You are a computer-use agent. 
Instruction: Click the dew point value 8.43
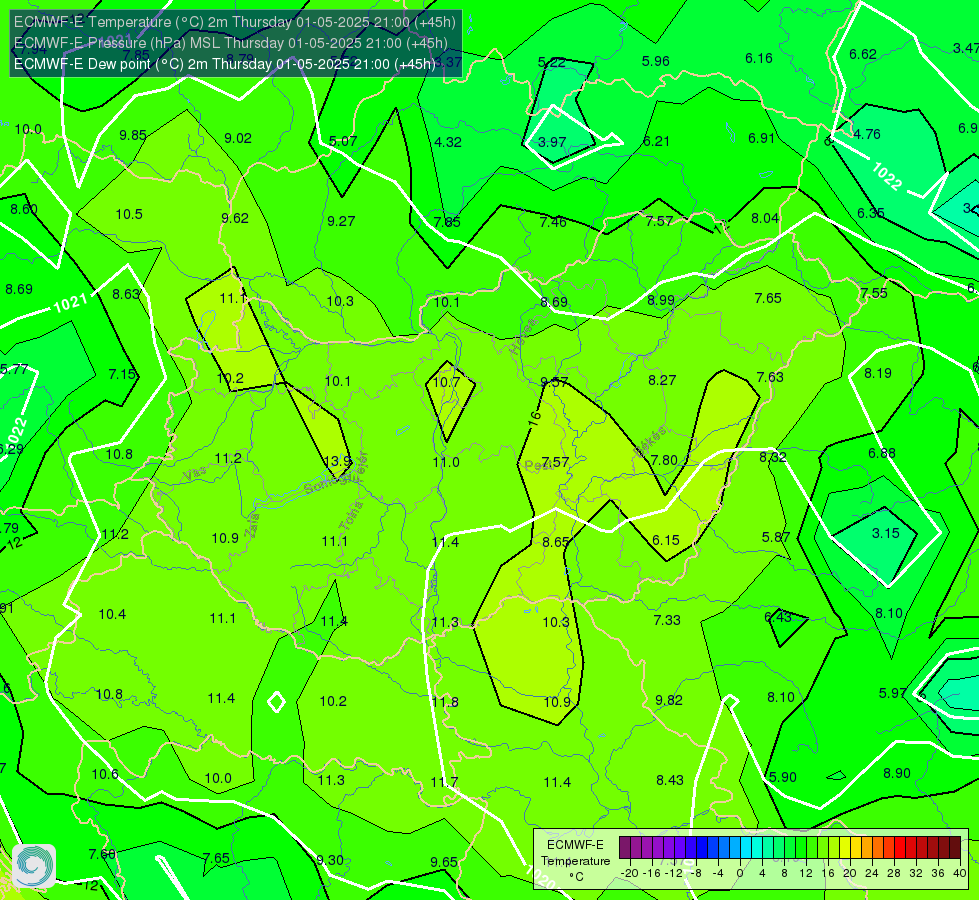click(x=670, y=780)
